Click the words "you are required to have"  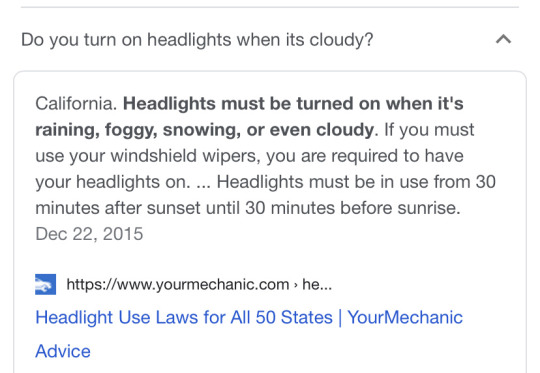pyautogui.click(x=365, y=156)
